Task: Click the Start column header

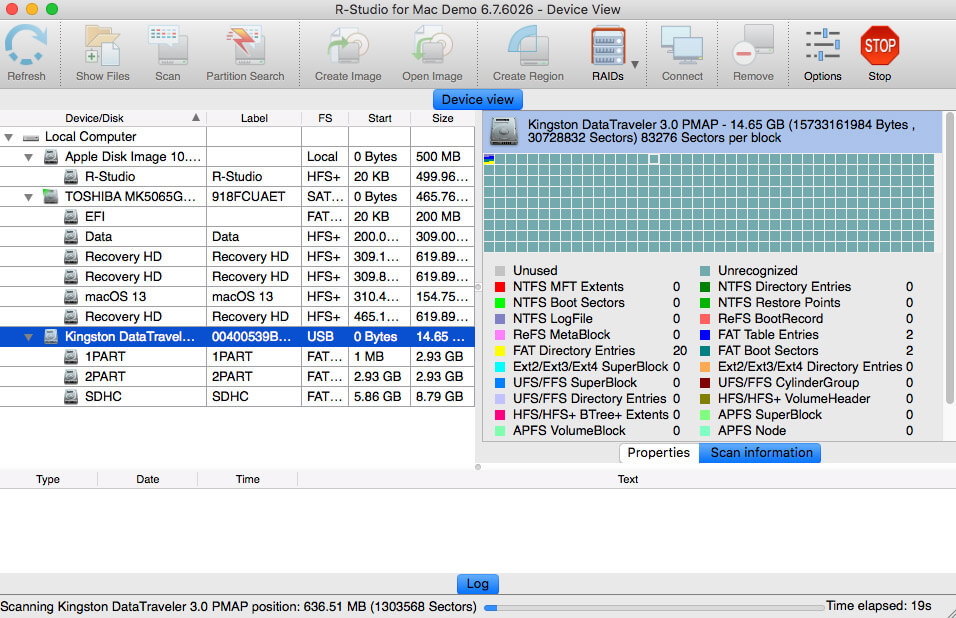Action: pyautogui.click(x=379, y=118)
